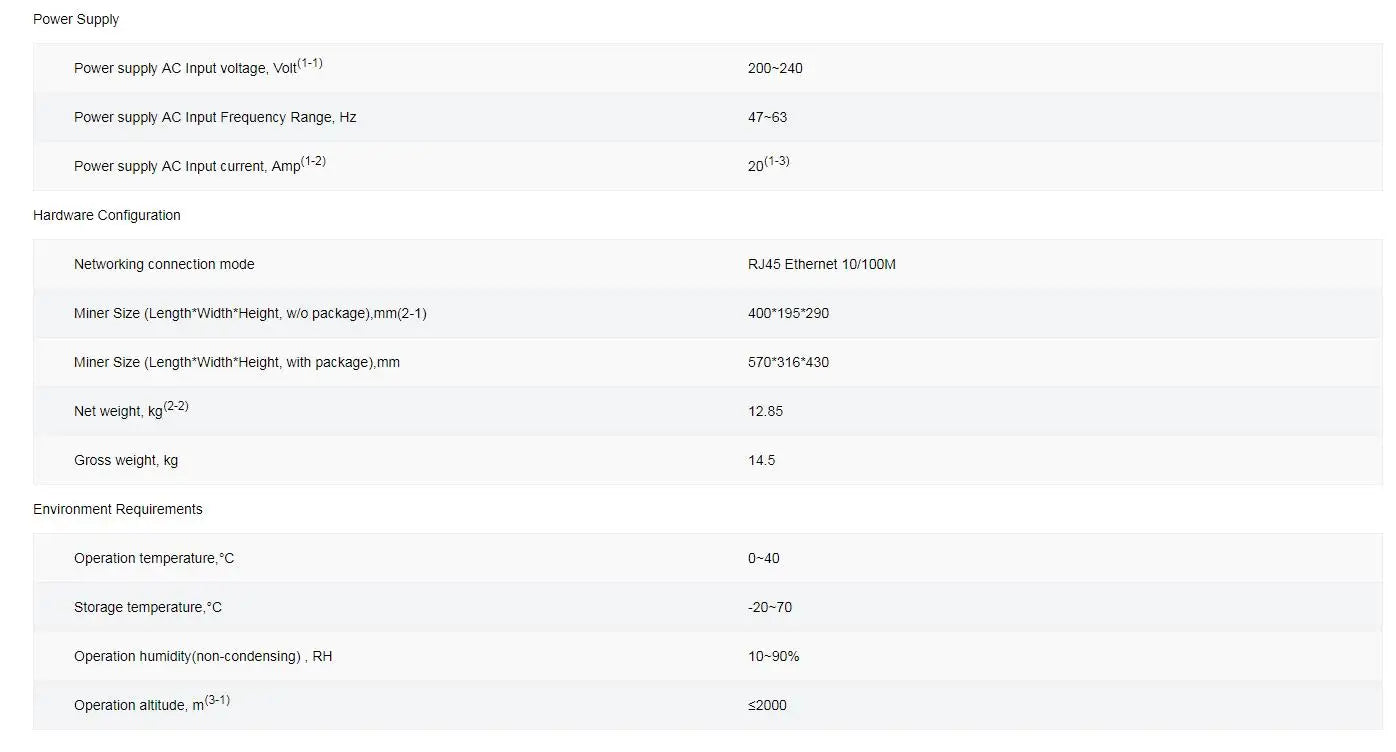The height and width of the screenshot is (752, 1396).
Task: Click the Operation temperature row label
Action: click(x=154, y=558)
